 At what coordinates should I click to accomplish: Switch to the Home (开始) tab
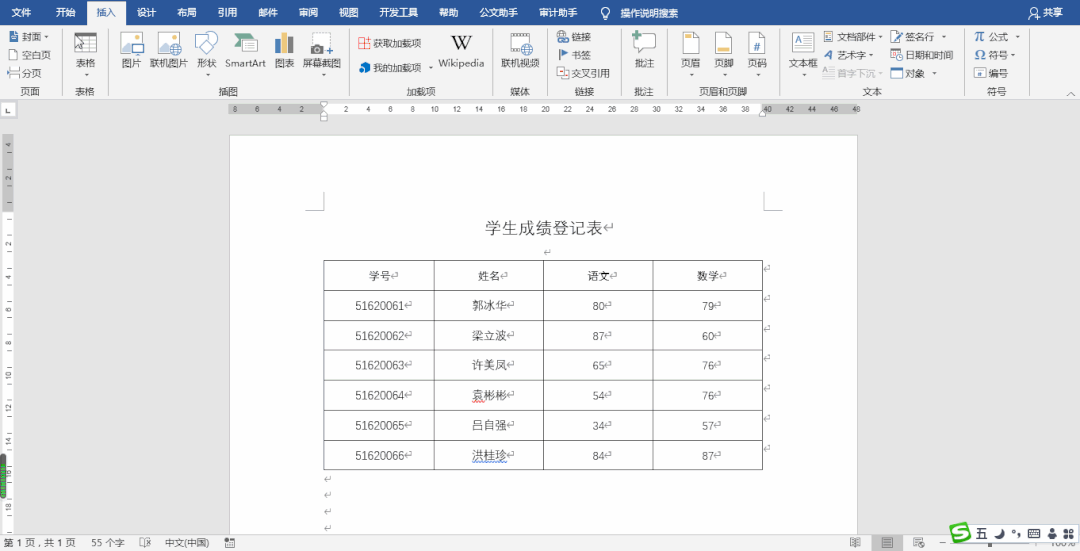65,12
